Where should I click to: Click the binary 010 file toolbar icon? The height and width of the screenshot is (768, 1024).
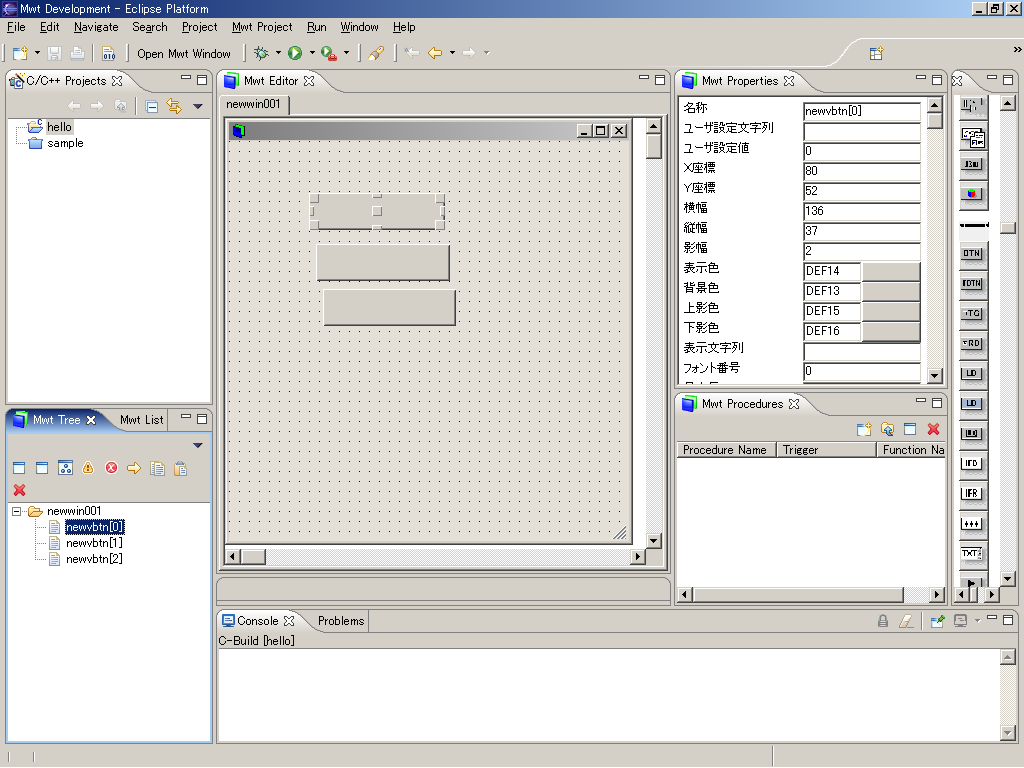pyautogui.click(x=108, y=53)
